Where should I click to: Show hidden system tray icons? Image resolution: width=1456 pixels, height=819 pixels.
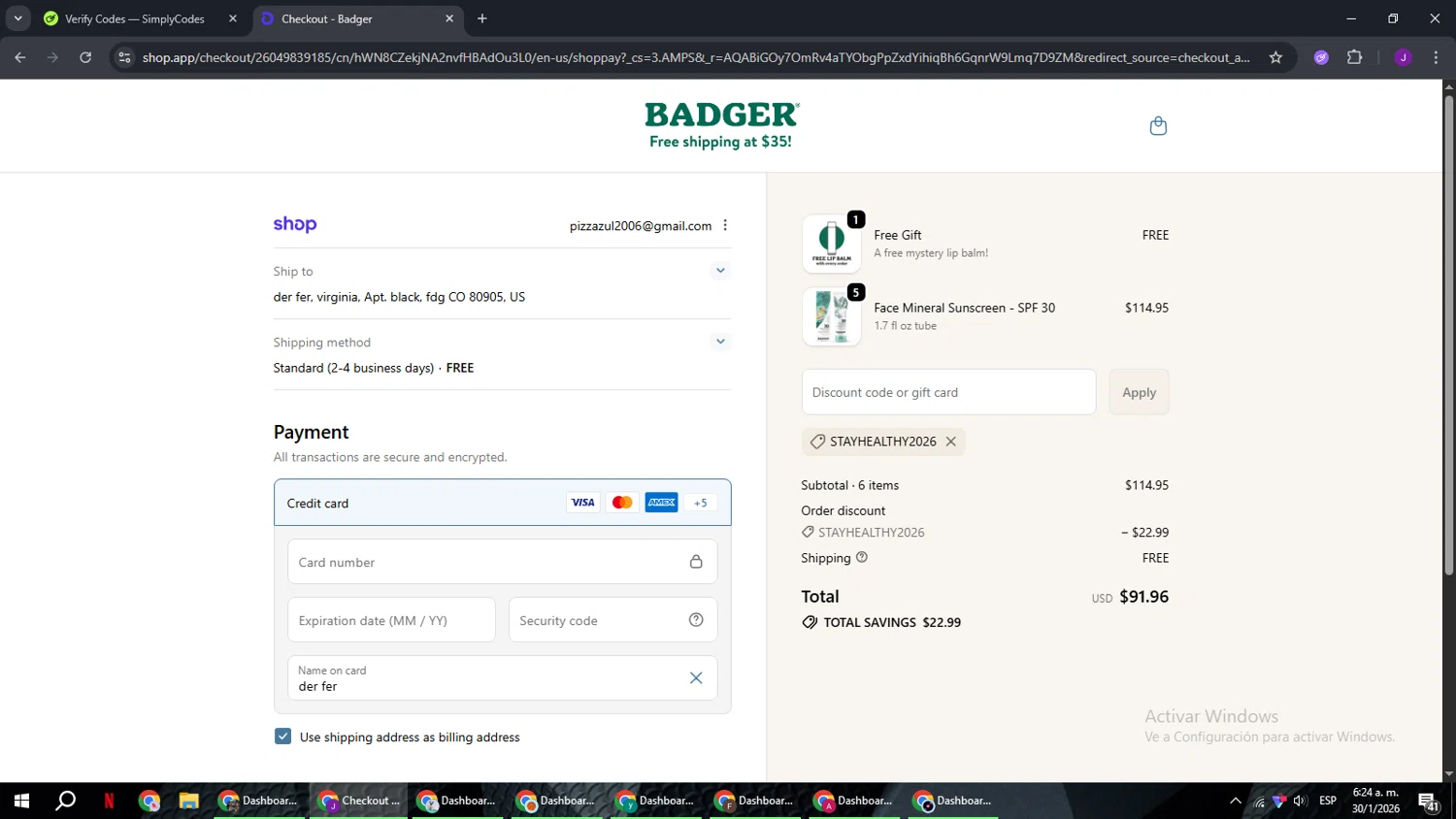pos(1235,801)
